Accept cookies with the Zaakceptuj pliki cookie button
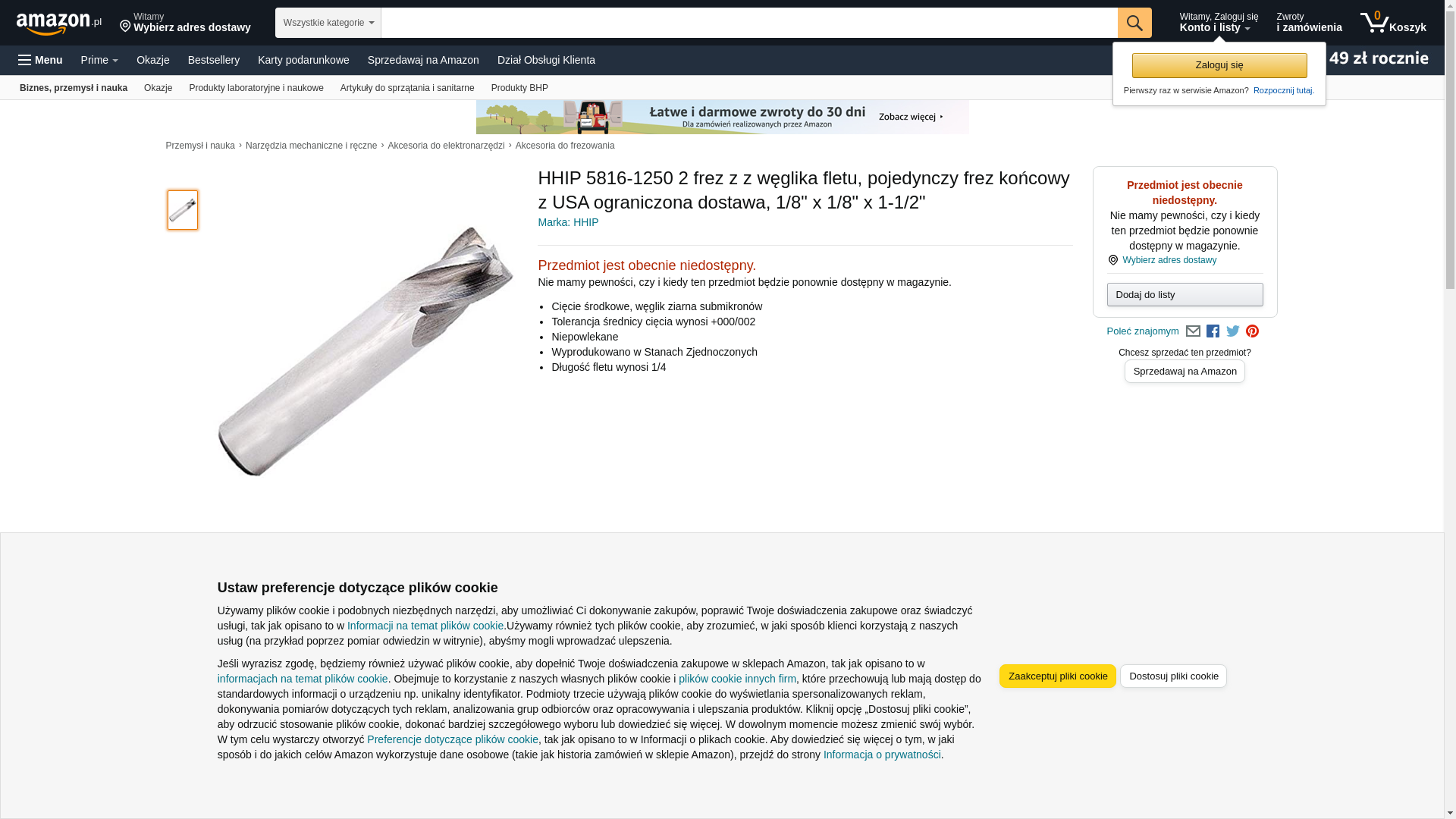This screenshot has width=1456, height=819. point(1058,676)
